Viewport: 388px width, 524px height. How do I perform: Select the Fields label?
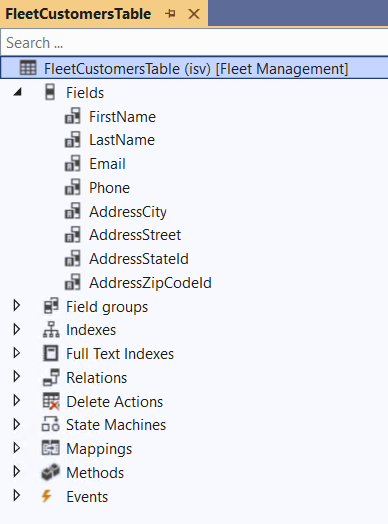click(x=85, y=93)
